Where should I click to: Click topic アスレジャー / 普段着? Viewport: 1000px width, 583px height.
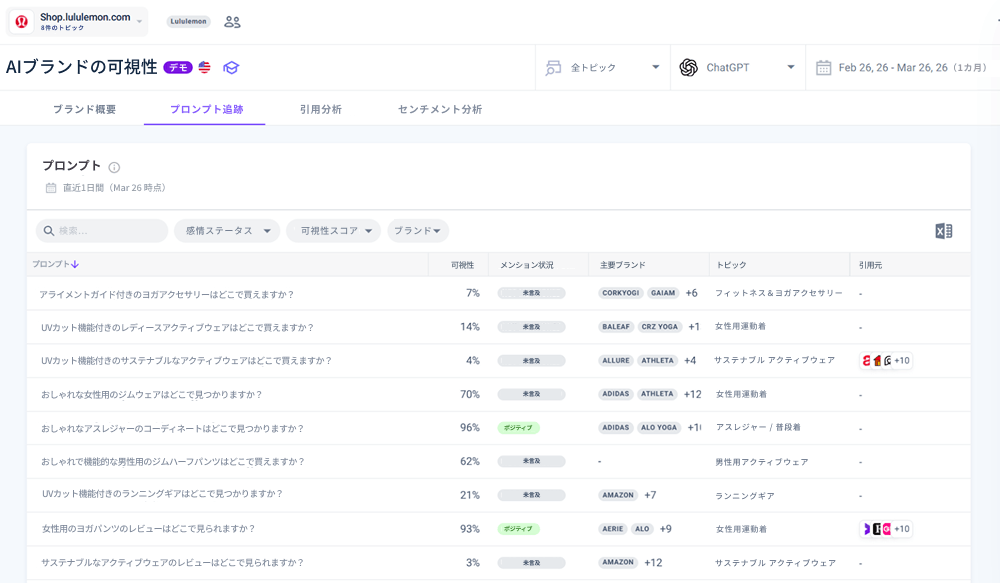coord(758,427)
